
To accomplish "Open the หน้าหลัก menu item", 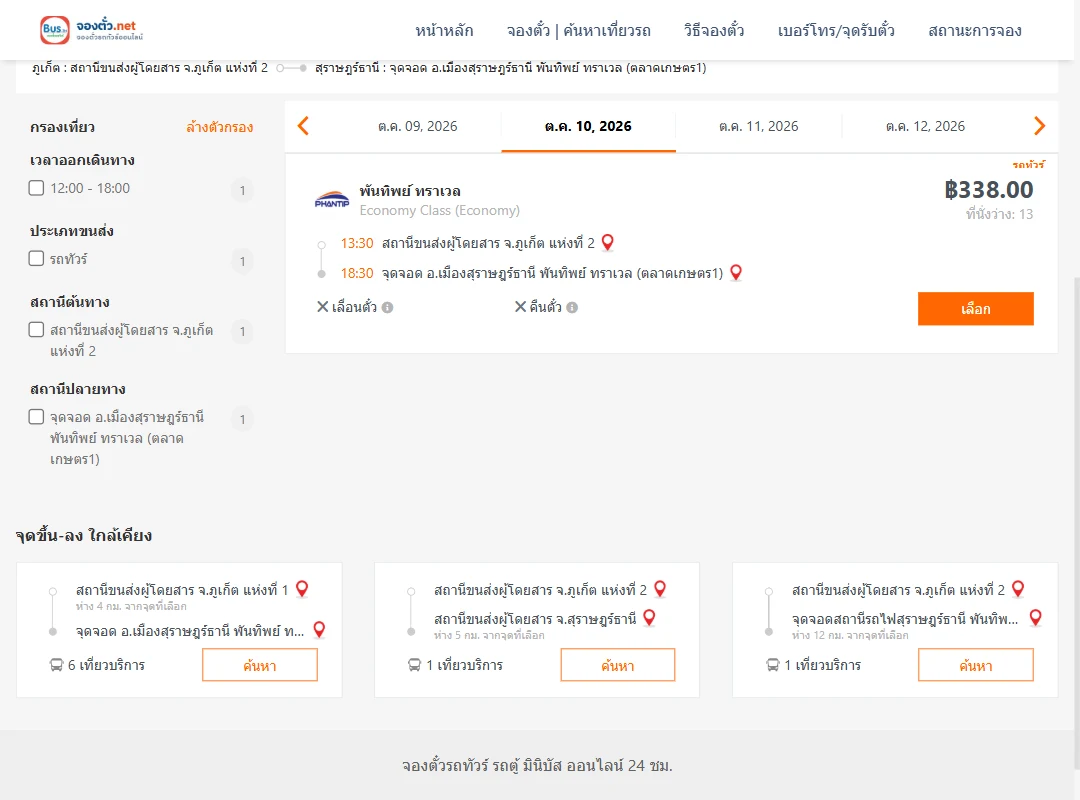I will click(x=444, y=30).
